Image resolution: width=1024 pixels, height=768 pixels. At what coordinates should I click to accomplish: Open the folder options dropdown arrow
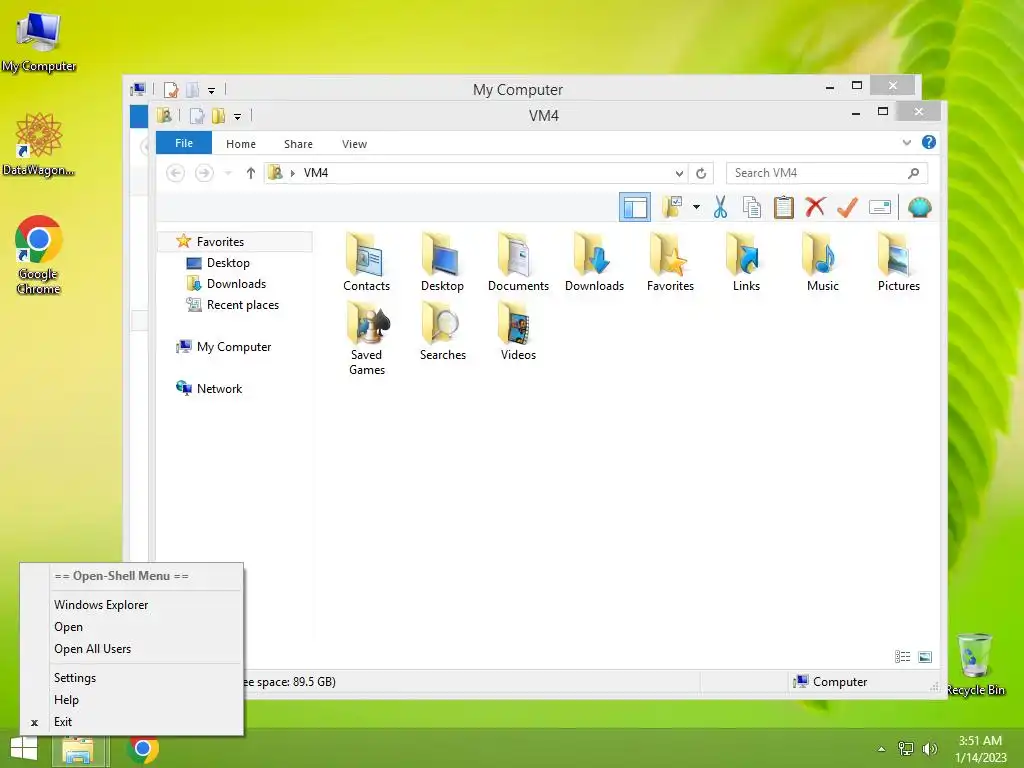696,208
